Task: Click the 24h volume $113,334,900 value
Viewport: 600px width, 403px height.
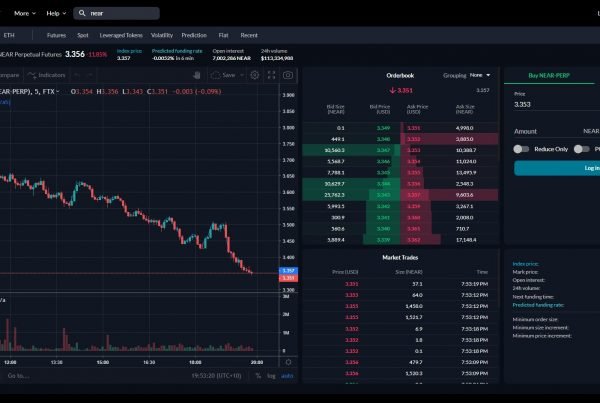Action: coord(277,58)
